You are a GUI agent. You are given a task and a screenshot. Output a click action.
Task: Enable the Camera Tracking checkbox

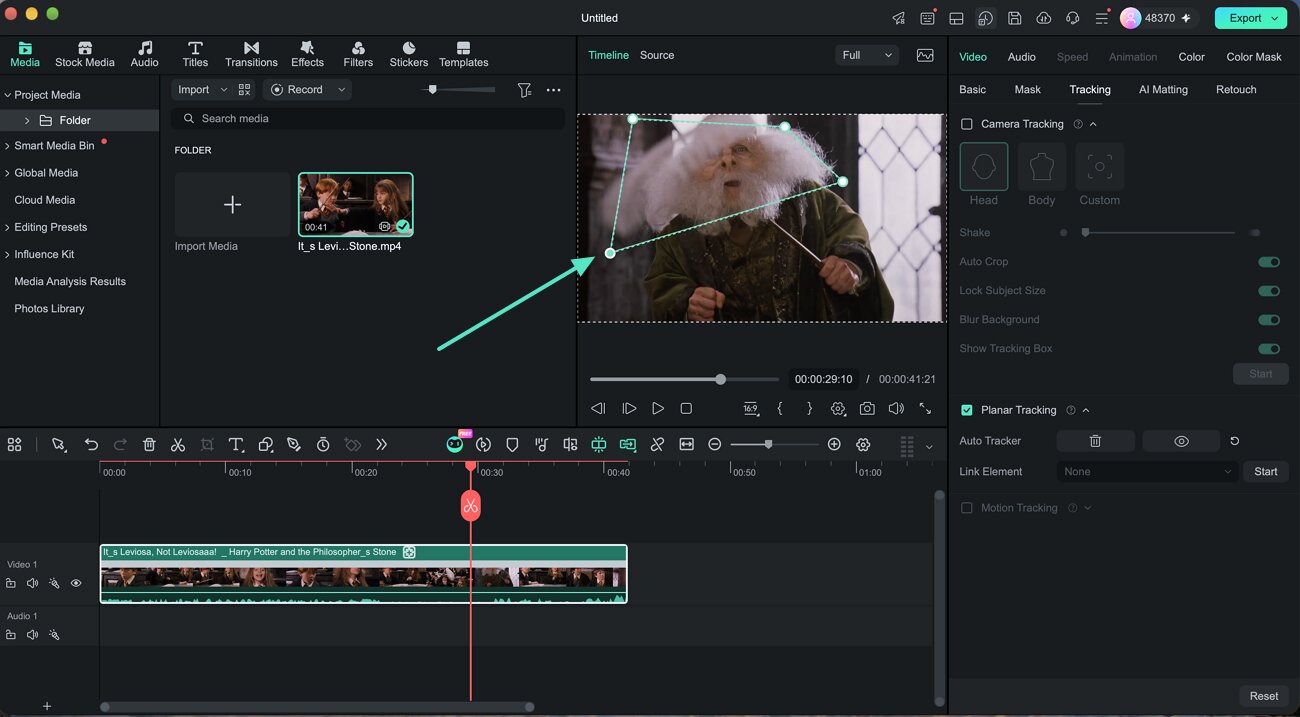coord(966,124)
